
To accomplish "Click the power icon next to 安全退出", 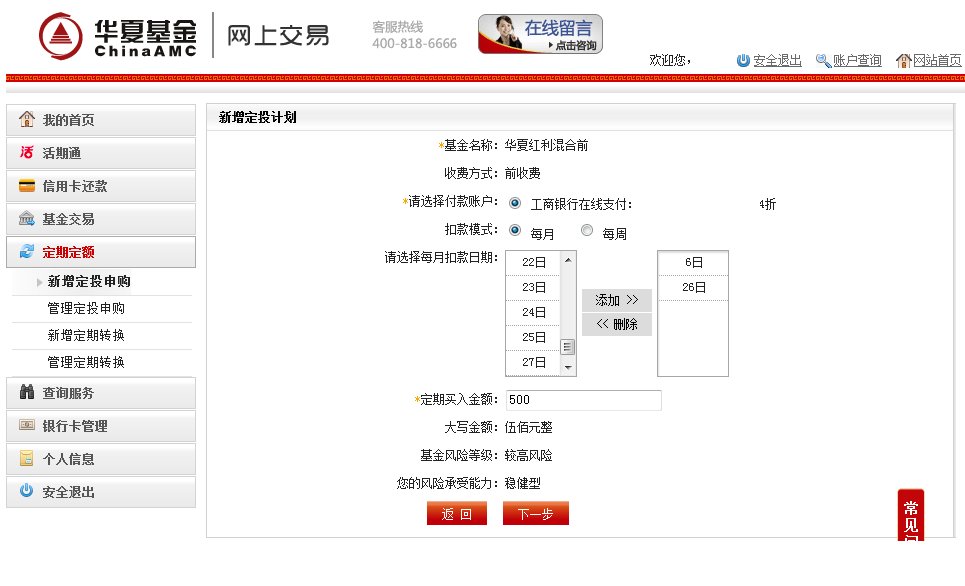I will pyautogui.click(x=27, y=492).
